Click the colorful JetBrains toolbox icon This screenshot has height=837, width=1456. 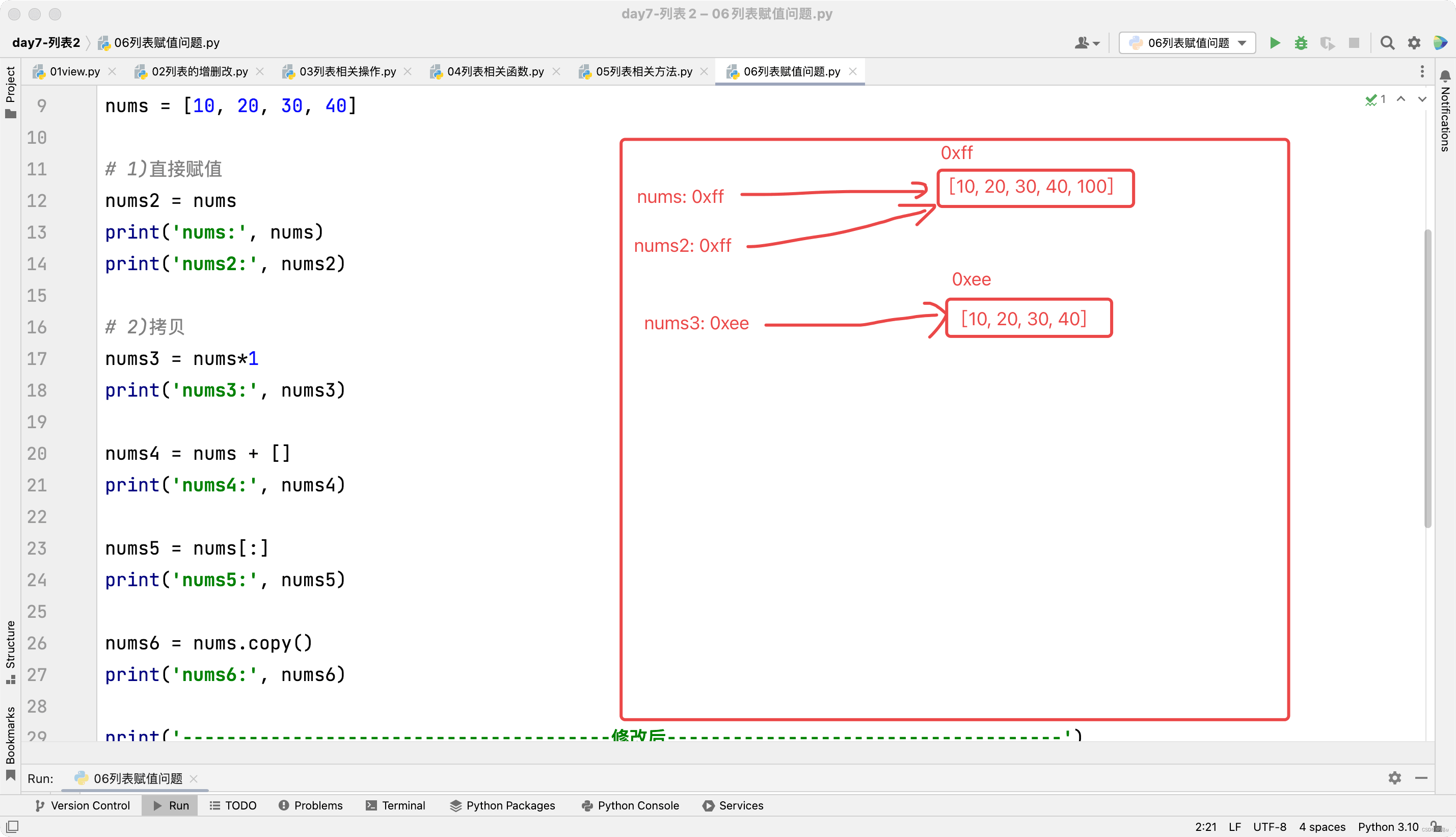tap(1440, 43)
